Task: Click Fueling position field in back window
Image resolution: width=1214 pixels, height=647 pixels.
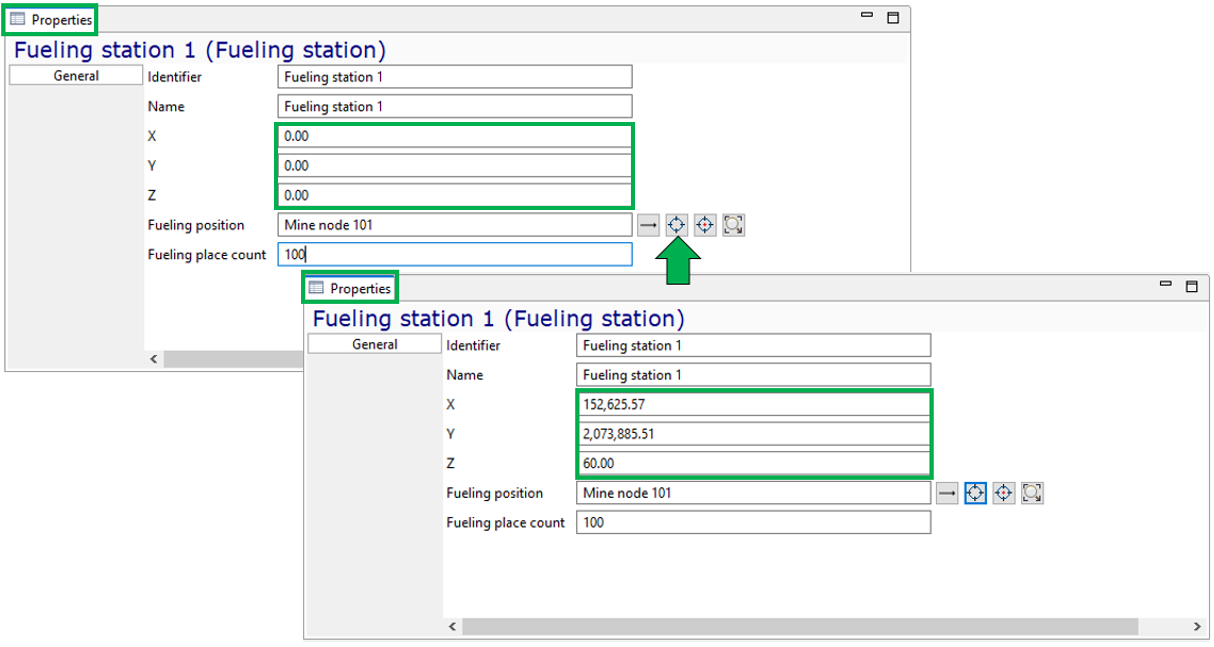Action: point(455,225)
